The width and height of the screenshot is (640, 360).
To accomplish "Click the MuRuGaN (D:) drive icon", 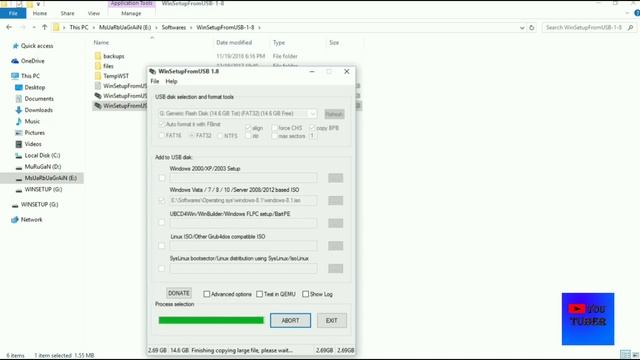I will pyautogui.click(x=18, y=167).
